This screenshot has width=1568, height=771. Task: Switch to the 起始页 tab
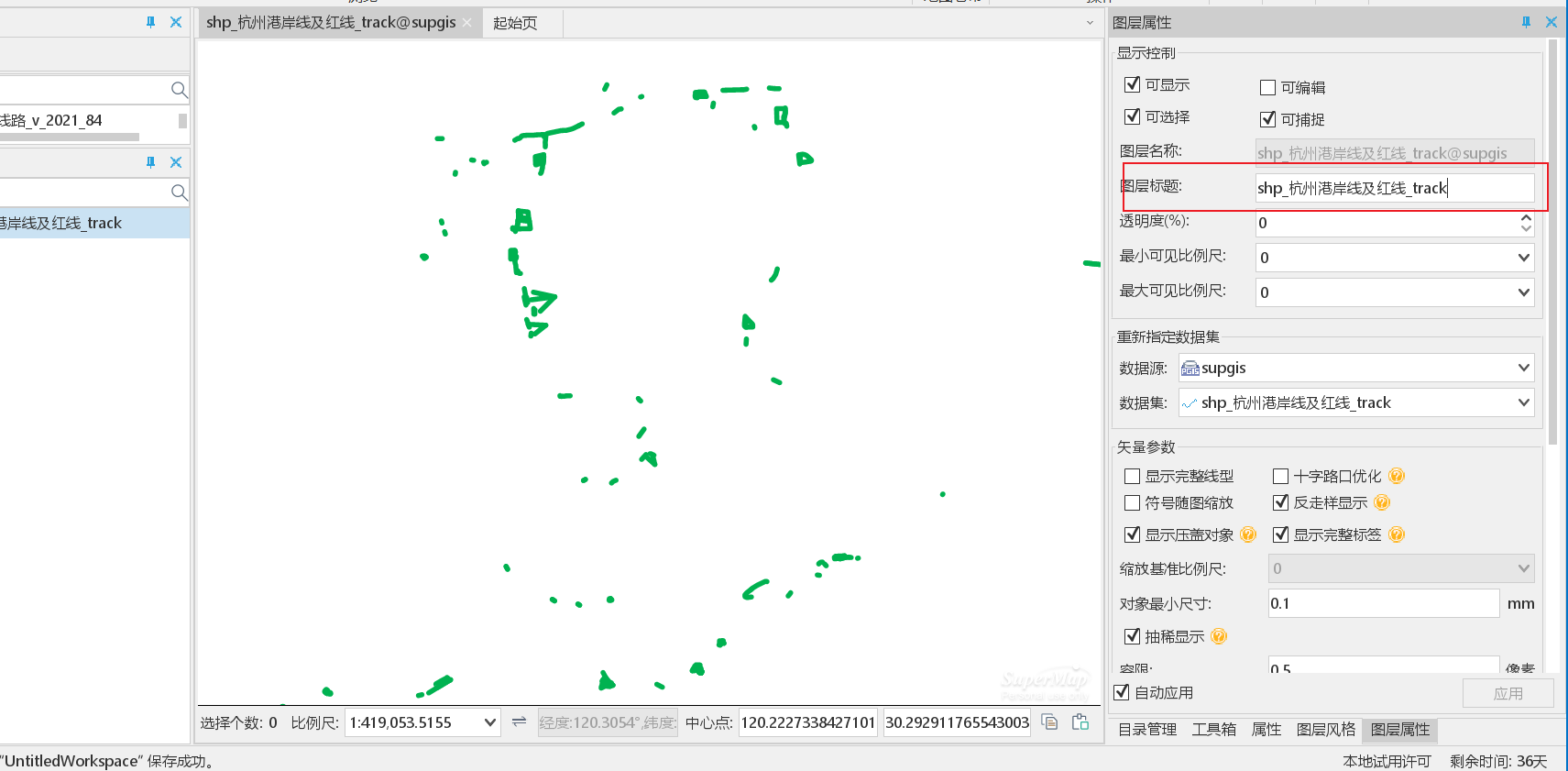click(515, 23)
